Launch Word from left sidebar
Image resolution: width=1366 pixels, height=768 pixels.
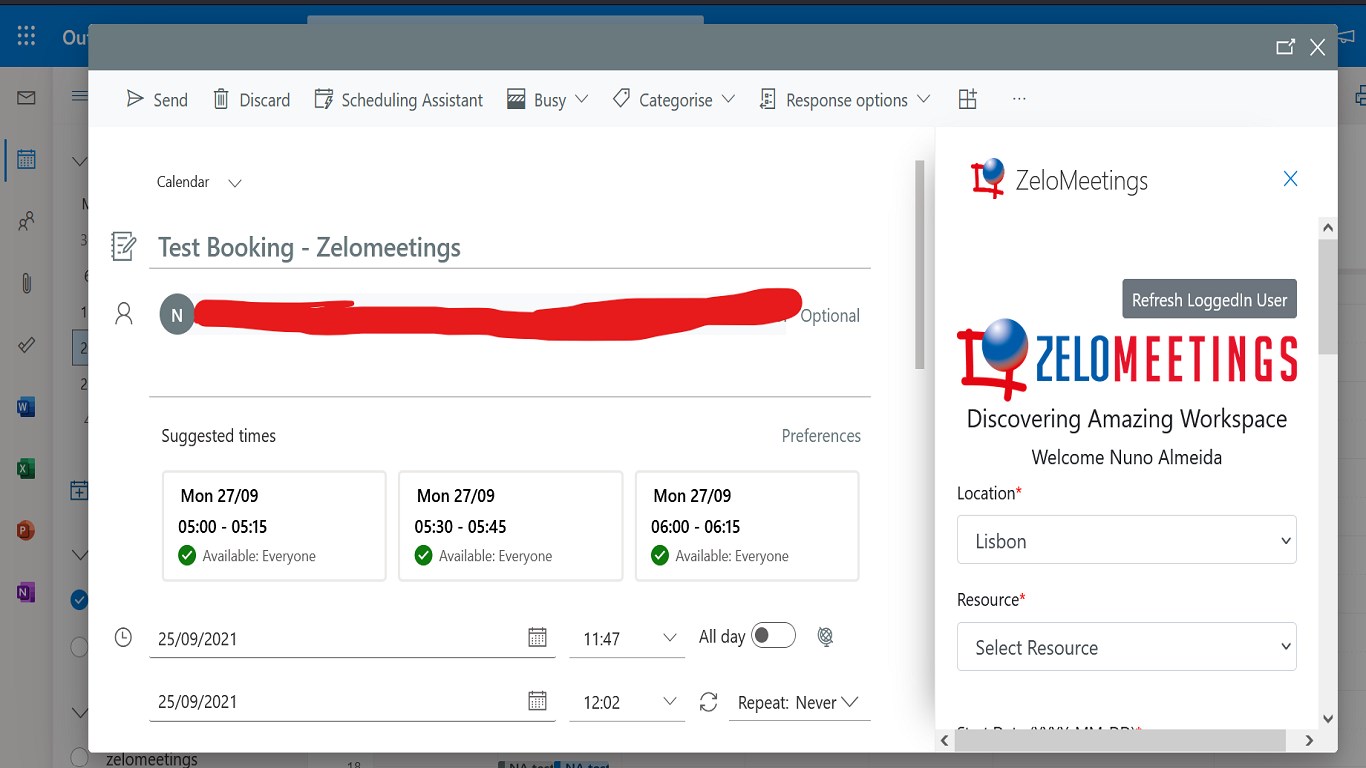pyautogui.click(x=26, y=406)
